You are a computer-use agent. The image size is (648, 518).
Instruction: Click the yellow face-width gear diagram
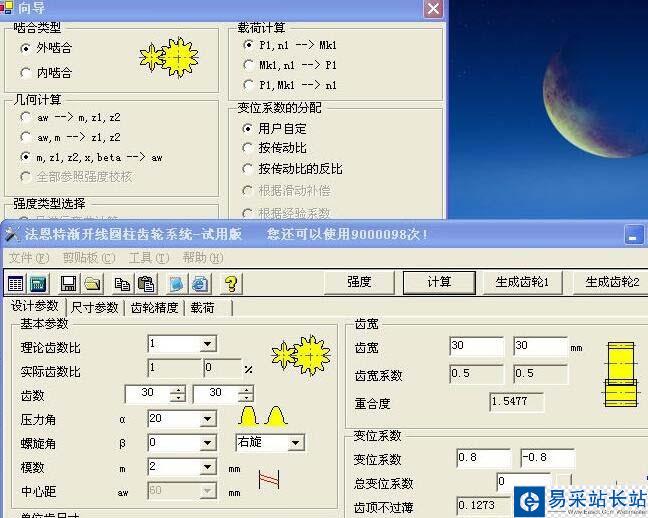coord(621,374)
